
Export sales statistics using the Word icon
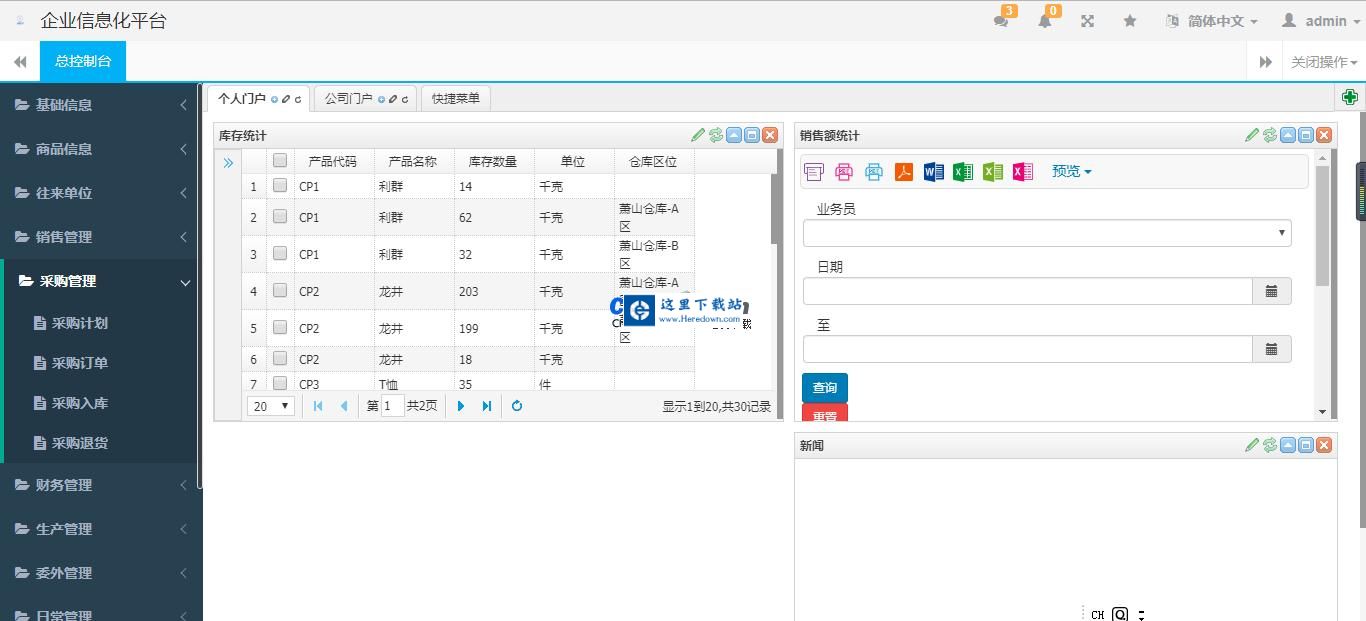pos(933,171)
